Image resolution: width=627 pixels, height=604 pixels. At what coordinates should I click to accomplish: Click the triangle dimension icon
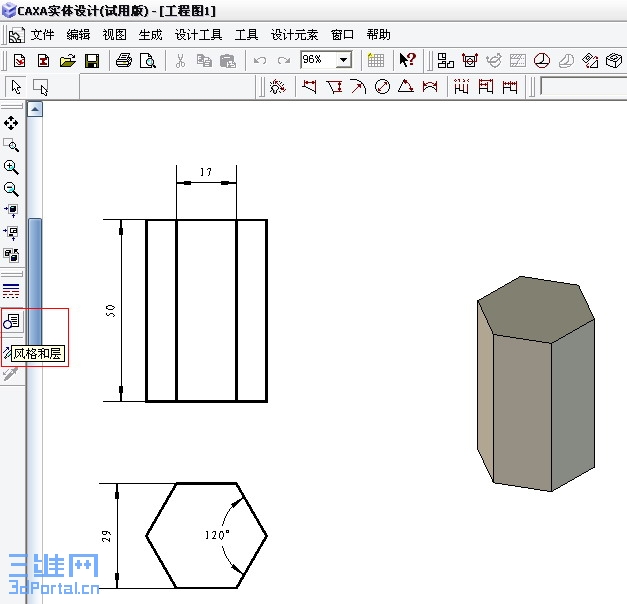pyautogui.click(x=406, y=86)
